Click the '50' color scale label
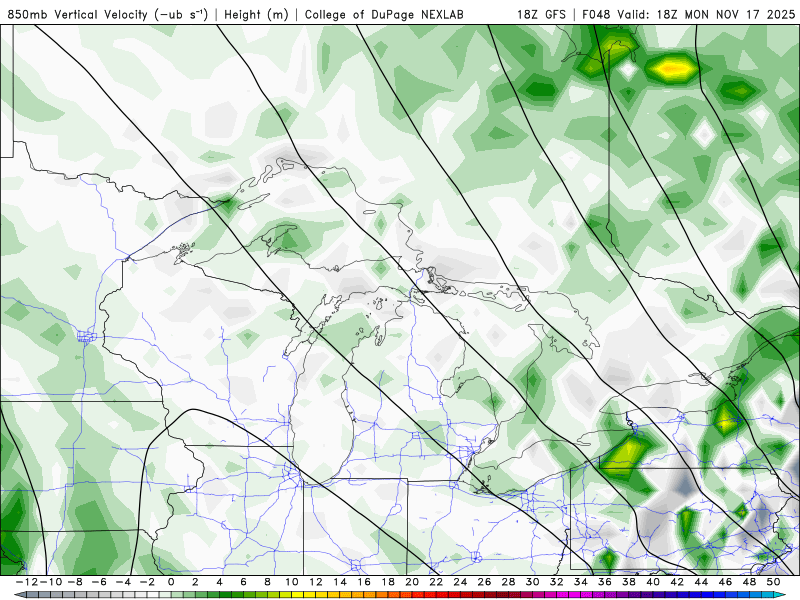 773,582
